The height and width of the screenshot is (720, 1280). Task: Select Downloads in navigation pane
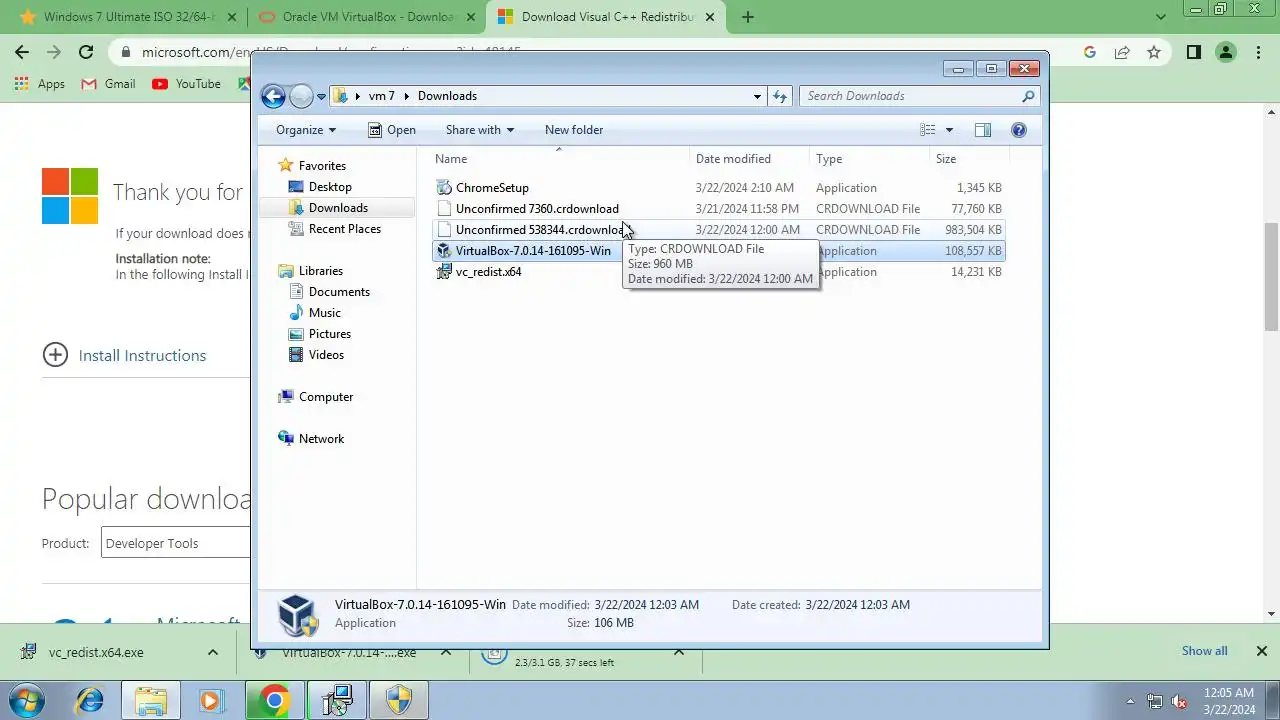tap(338, 208)
